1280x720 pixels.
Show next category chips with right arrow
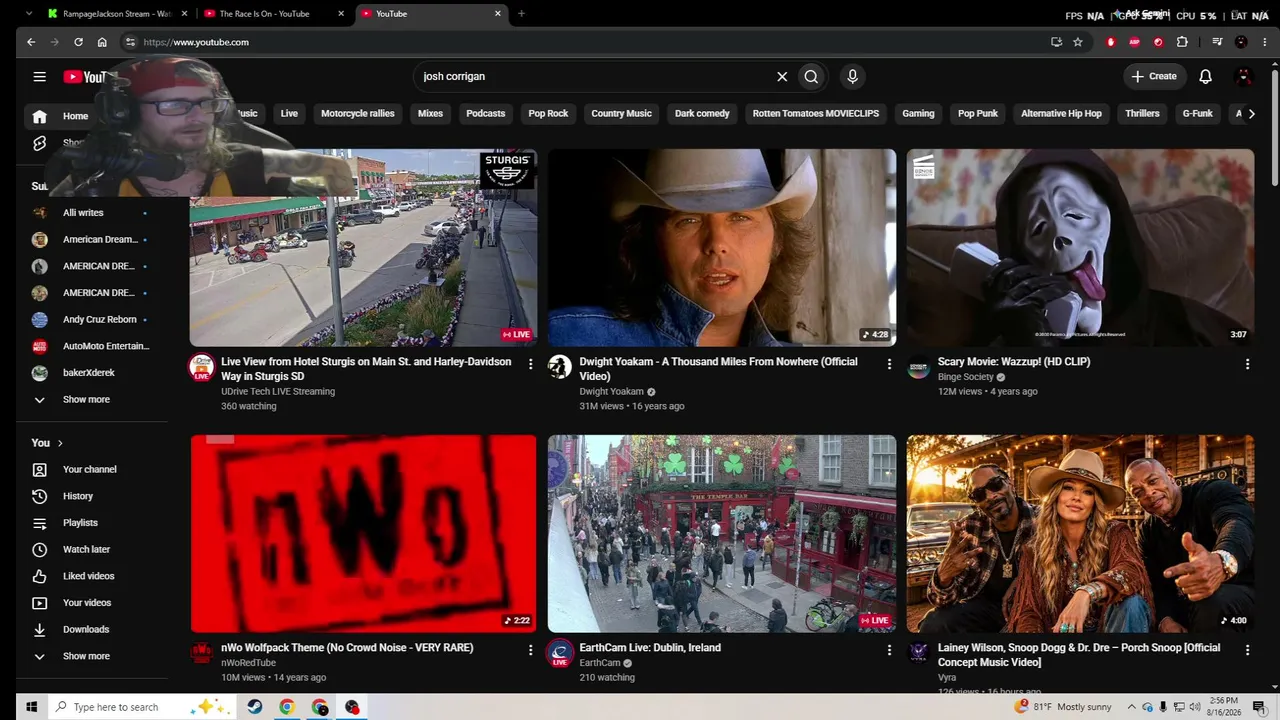point(1251,114)
